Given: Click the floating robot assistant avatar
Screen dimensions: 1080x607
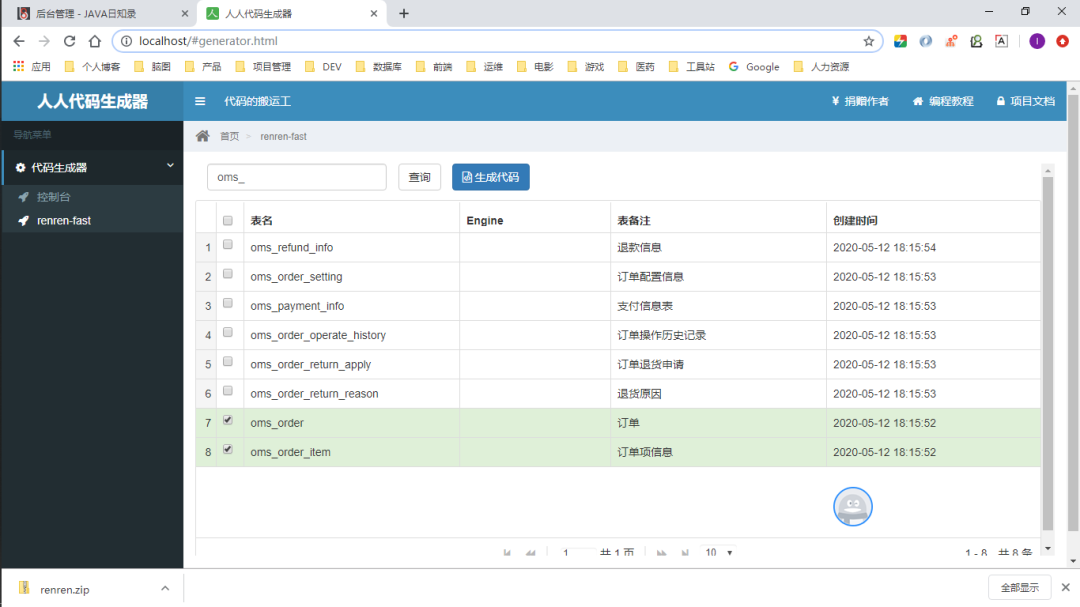Looking at the screenshot, I should click(x=852, y=507).
